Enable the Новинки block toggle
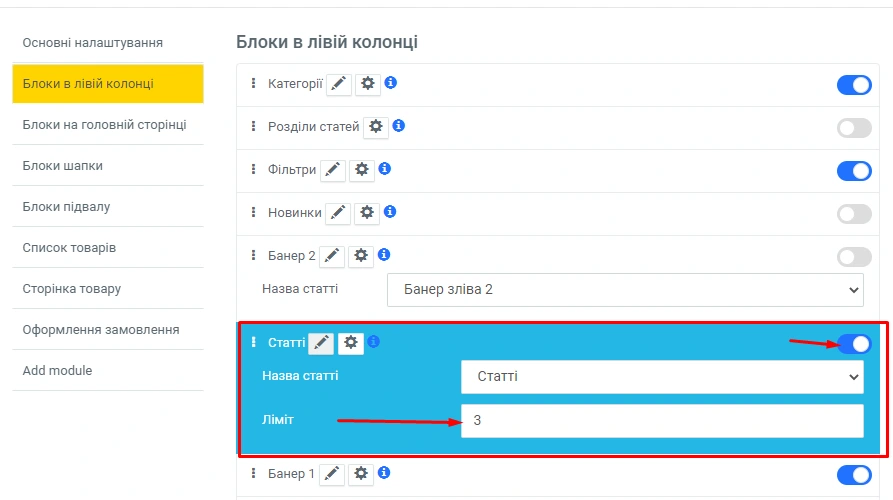Viewport: 893px width, 500px height. point(854,214)
